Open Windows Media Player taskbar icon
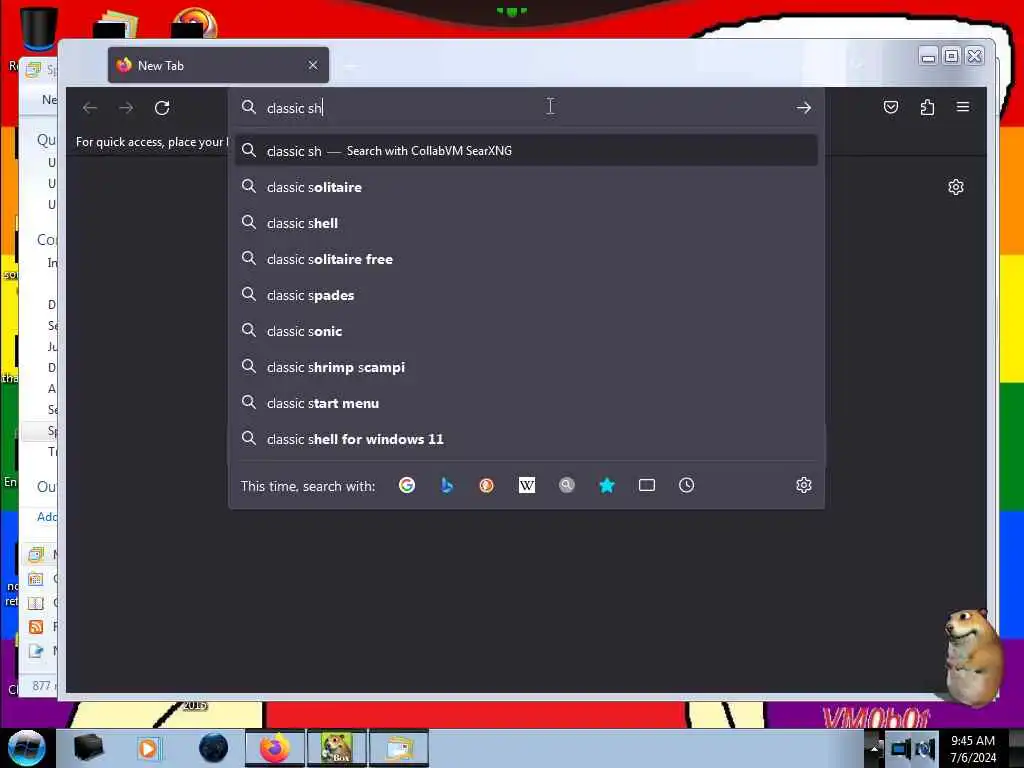 click(x=149, y=748)
